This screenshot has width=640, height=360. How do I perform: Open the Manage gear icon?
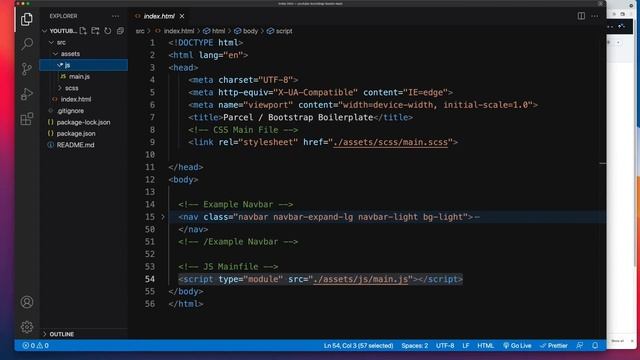tap(27, 327)
